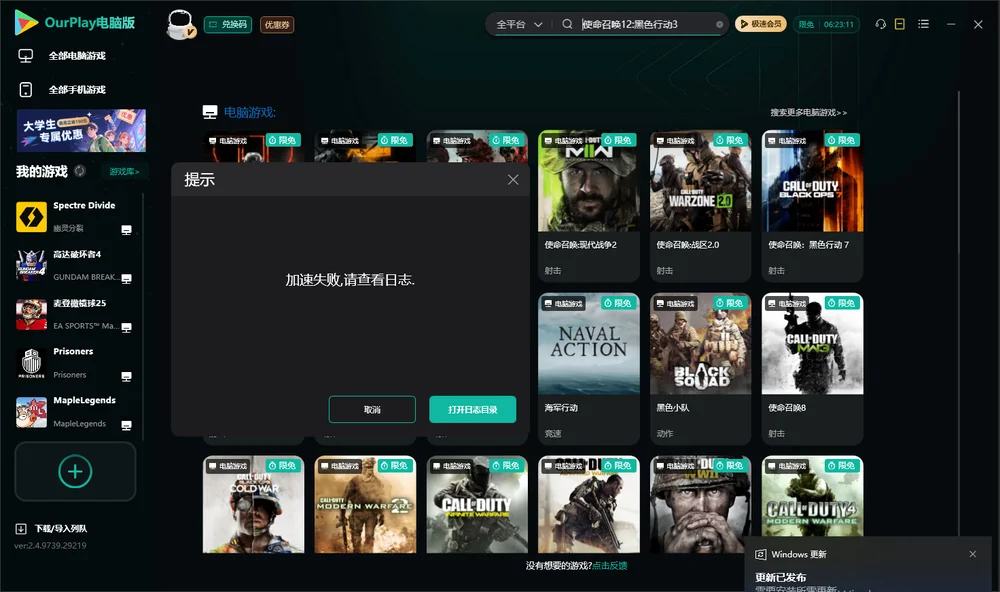Image resolution: width=1000 pixels, height=592 pixels.
Task: Expand the 全平台 platform dropdown
Action: (519, 24)
